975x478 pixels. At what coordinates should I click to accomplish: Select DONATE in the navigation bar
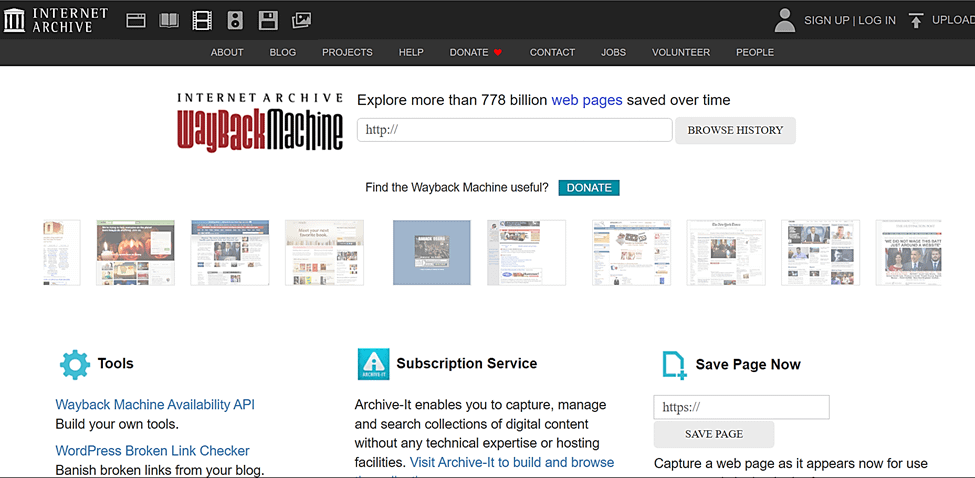point(469,52)
